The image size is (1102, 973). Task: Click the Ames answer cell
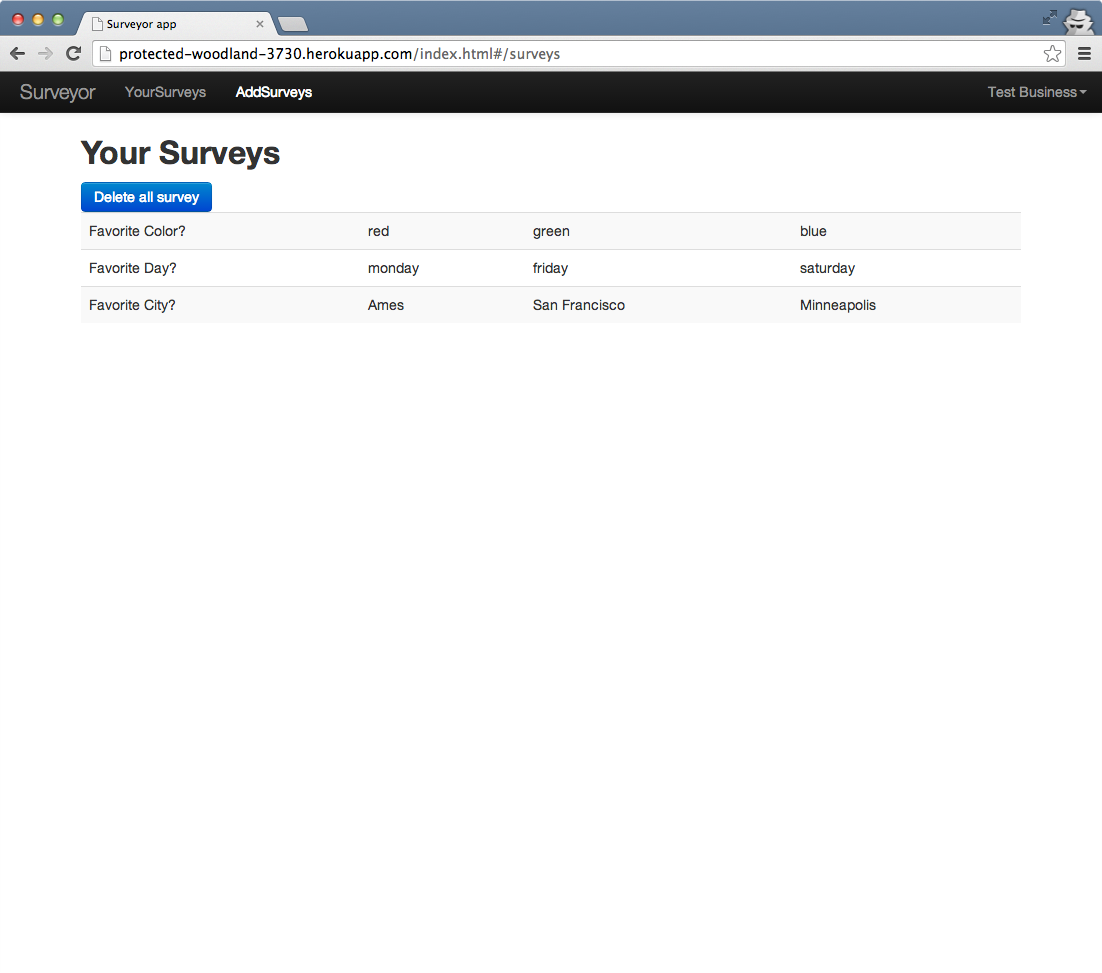coord(442,305)
